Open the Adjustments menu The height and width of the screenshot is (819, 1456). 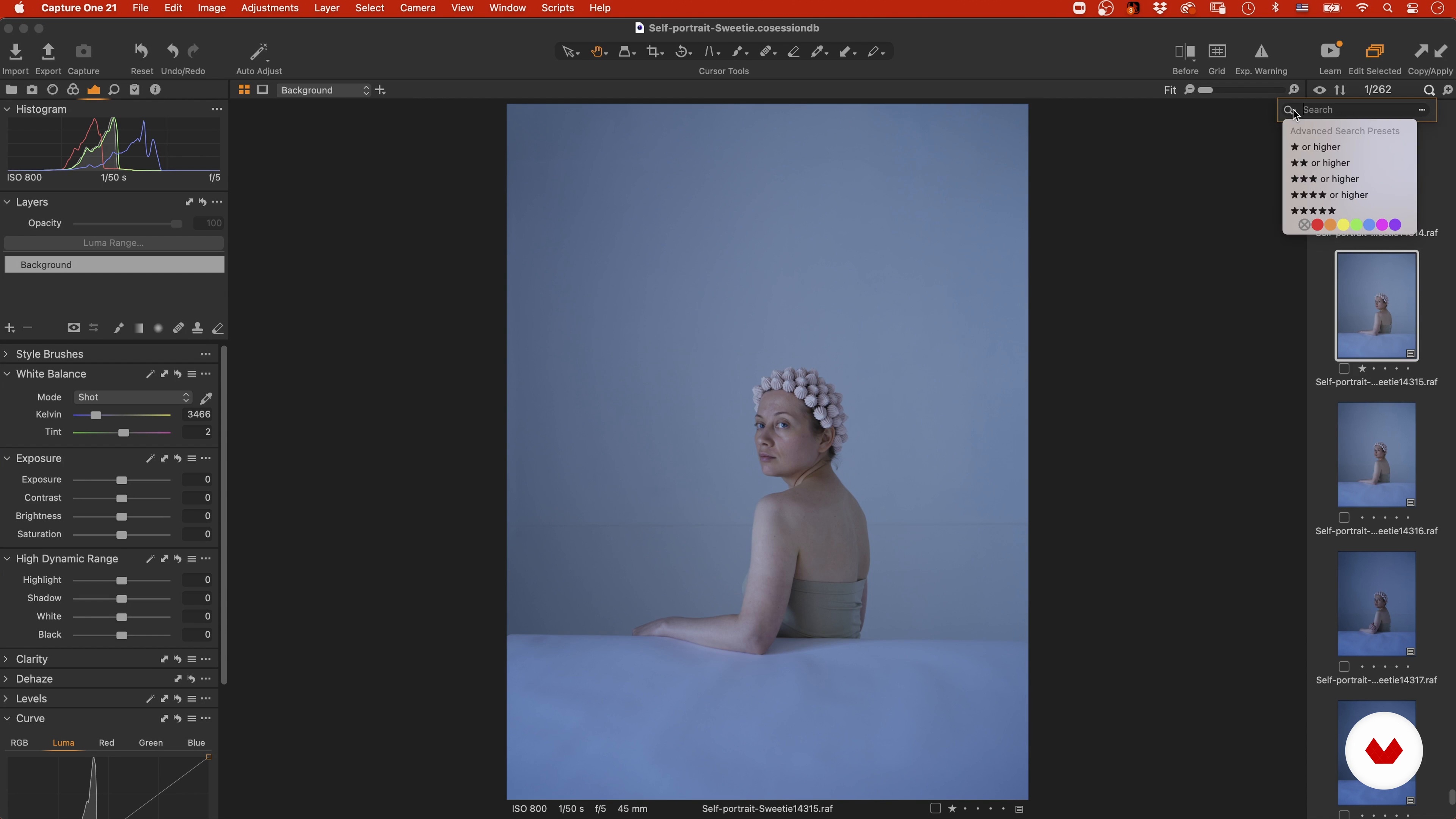[270, 8]
